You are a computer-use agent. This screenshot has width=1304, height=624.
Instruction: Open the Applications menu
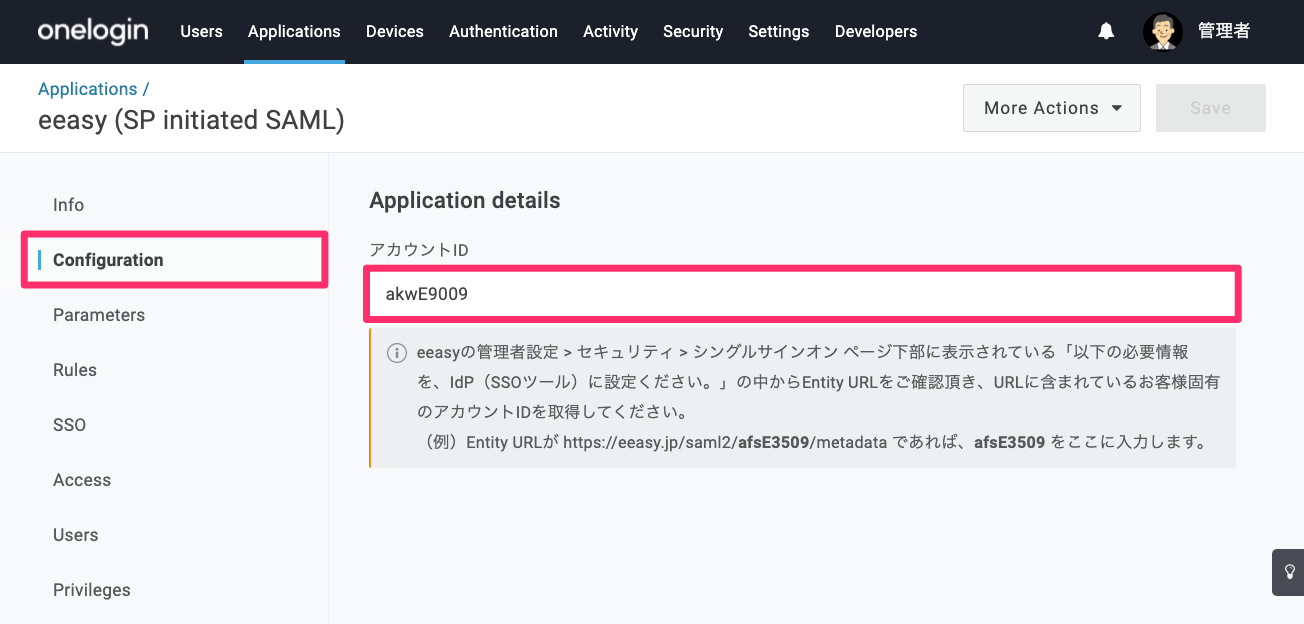[294, 31]
